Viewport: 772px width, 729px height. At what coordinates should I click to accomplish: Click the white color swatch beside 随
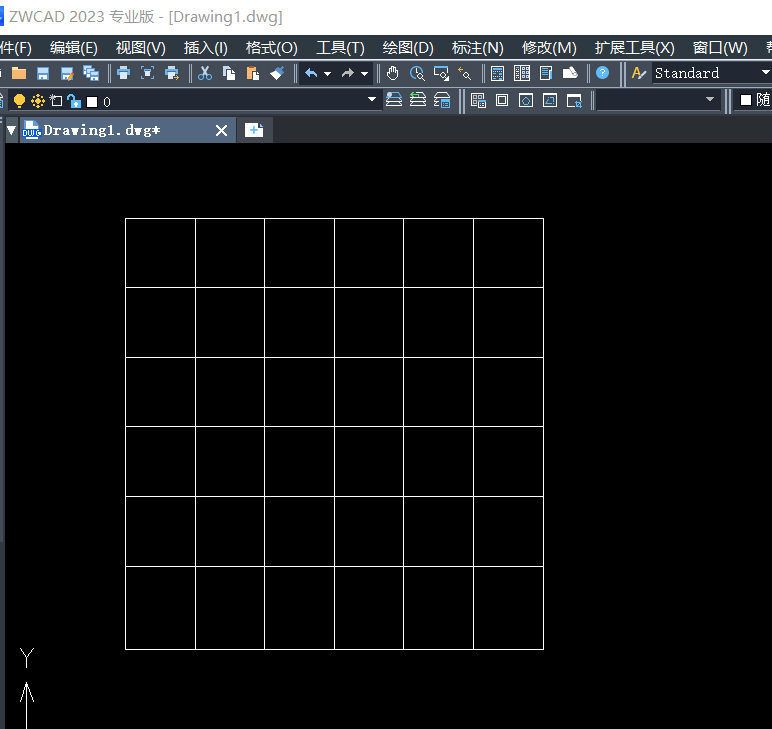click(x=746, y=100)
